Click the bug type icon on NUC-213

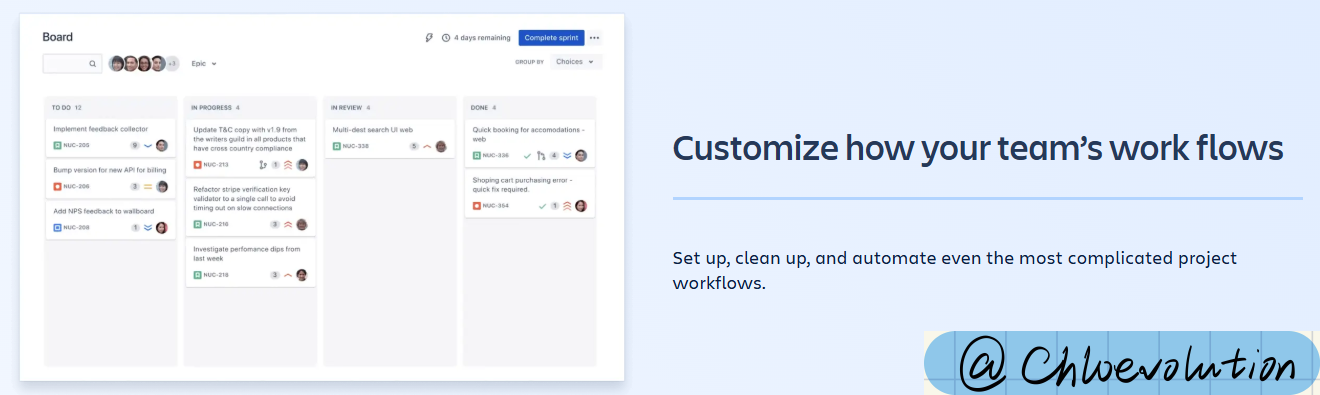(197, 164)
